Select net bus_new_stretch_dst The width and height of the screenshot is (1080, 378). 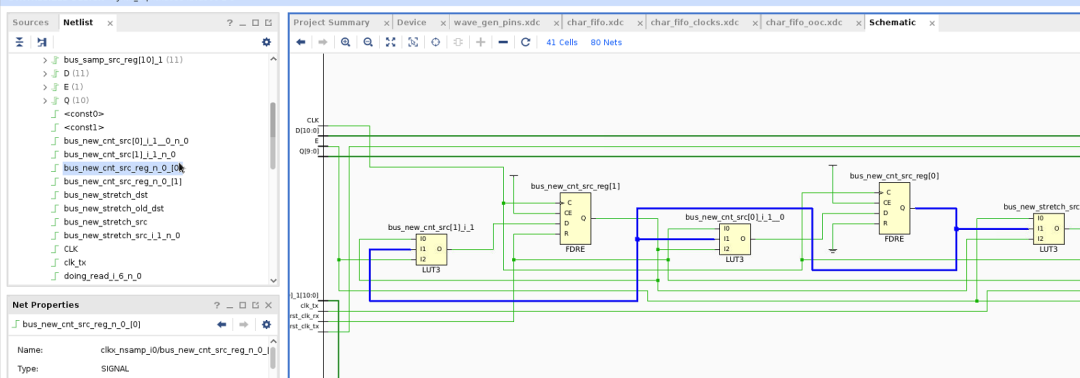click(x=105, y=195)
